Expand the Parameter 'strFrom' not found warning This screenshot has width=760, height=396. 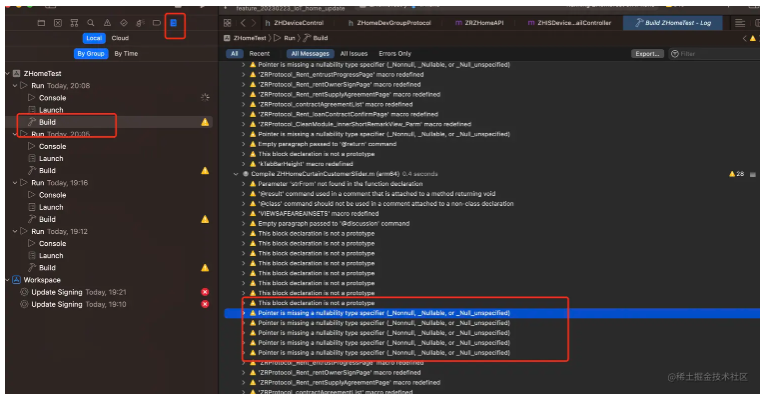(x=244, y=184)
